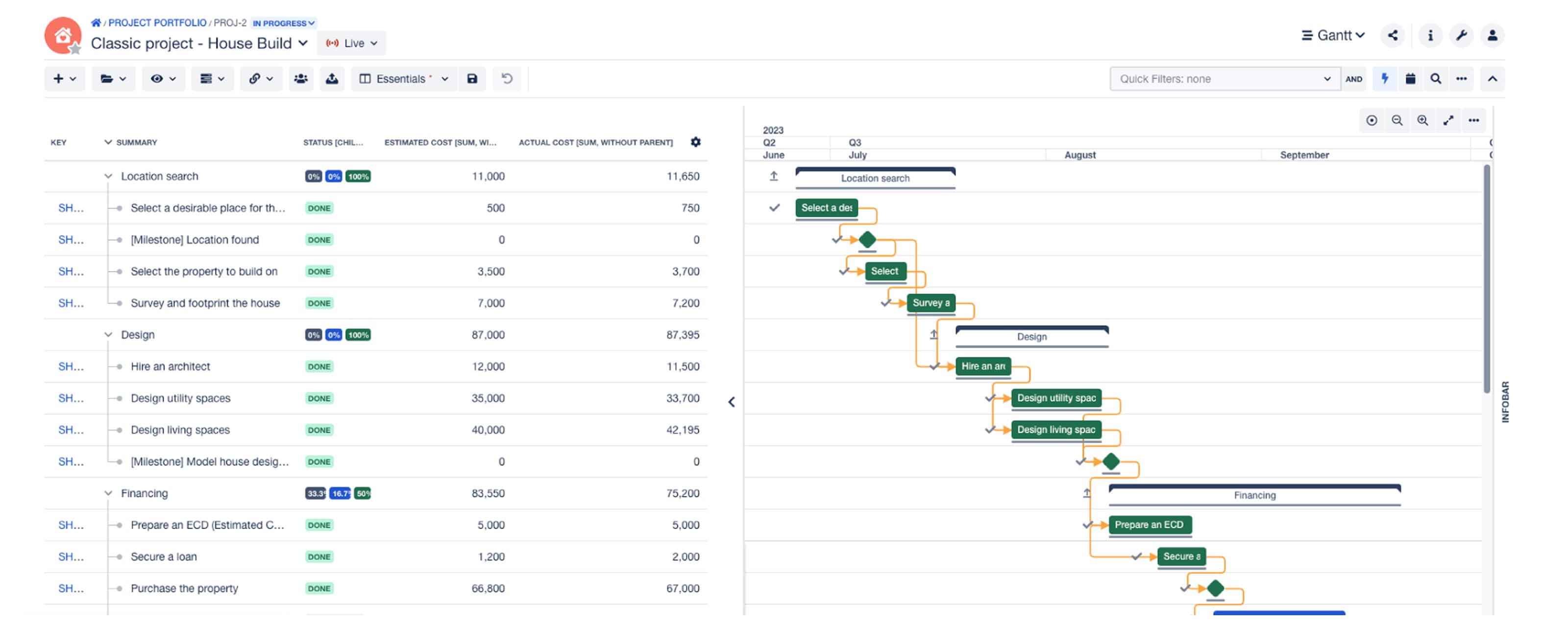Open the link dependencies menu
Viewport: 1568px width, 627px height.
261,78
